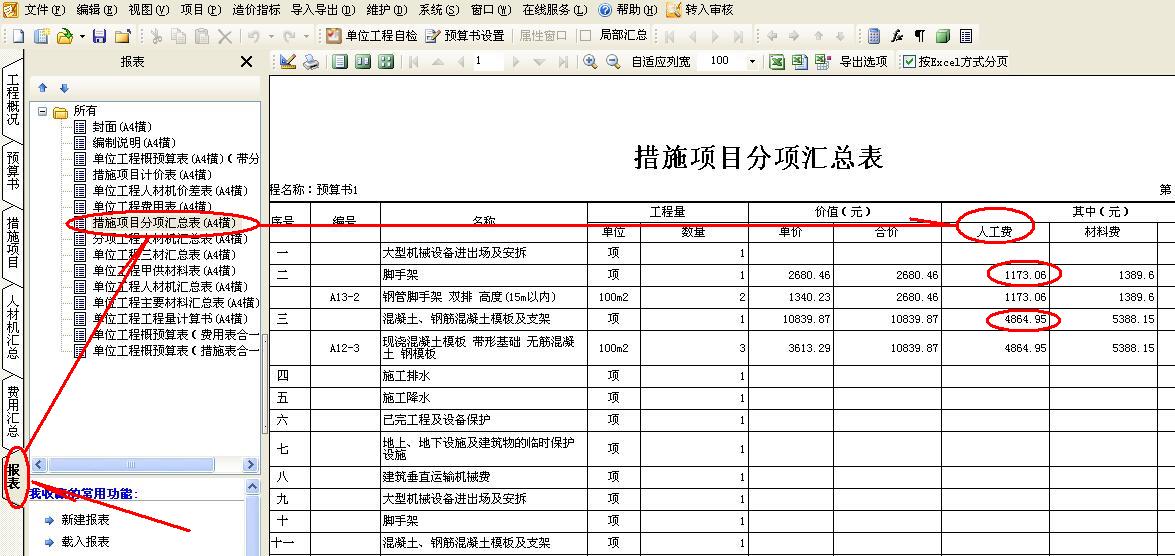Click the calculator icon in the toolbar
This screenshot has width=1175, height=556.
pos(874,36)
